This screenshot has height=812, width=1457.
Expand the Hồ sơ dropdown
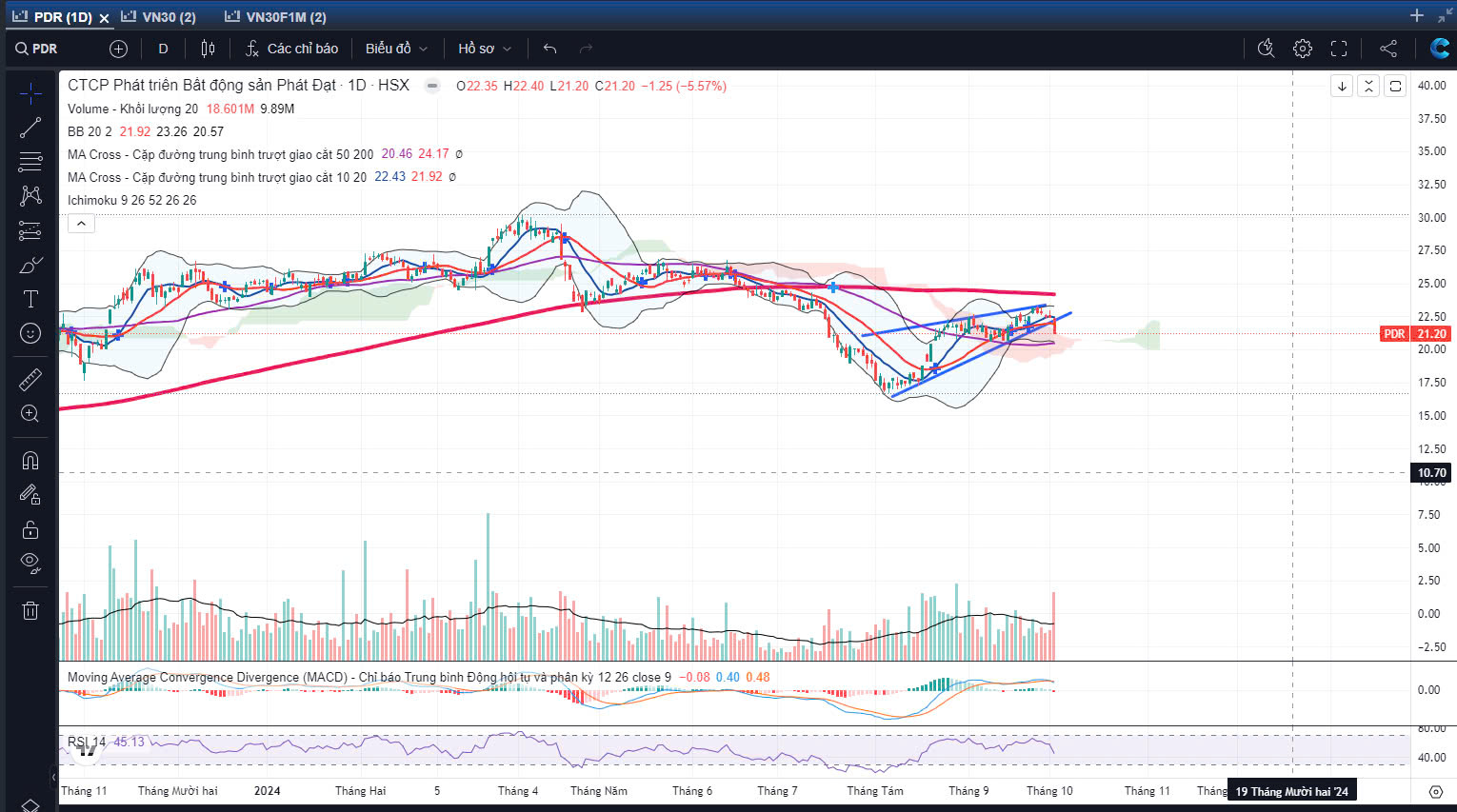click(x=485, y=49)
